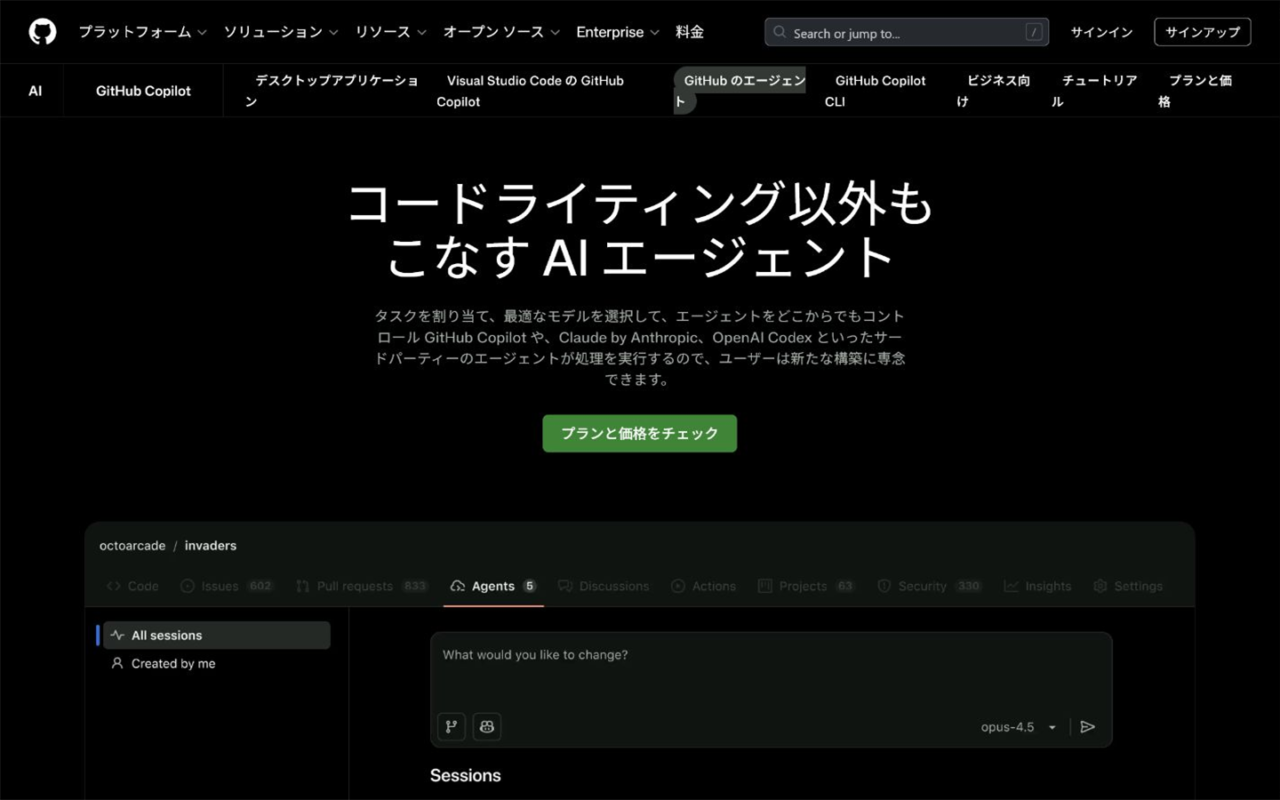Click the Code tab icon
The image size is (1280, 800).
point(114,586)
